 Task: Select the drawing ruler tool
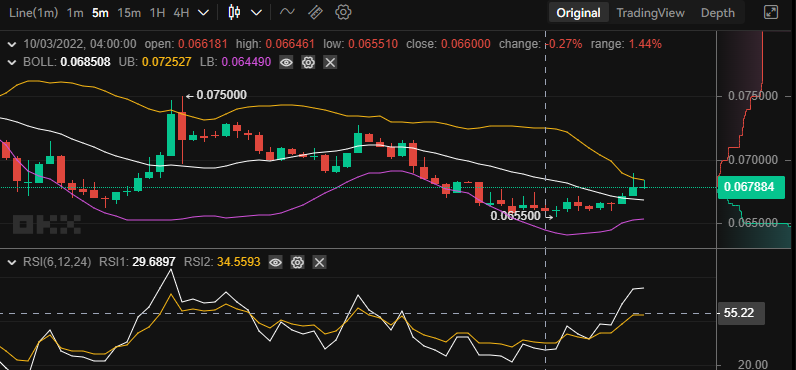click(315, 12)
